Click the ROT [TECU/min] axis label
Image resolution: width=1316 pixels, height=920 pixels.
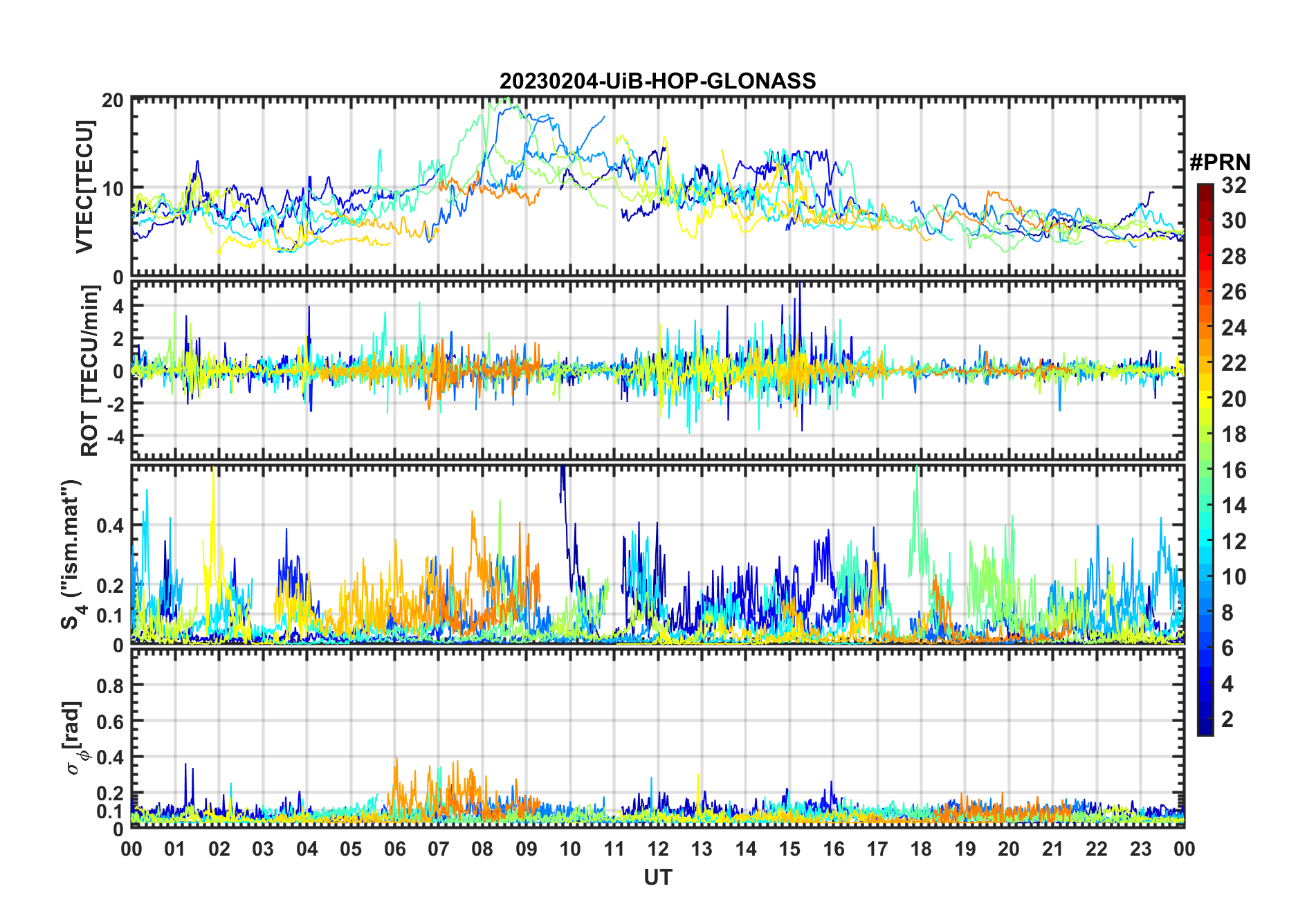(x=90, y=371)
